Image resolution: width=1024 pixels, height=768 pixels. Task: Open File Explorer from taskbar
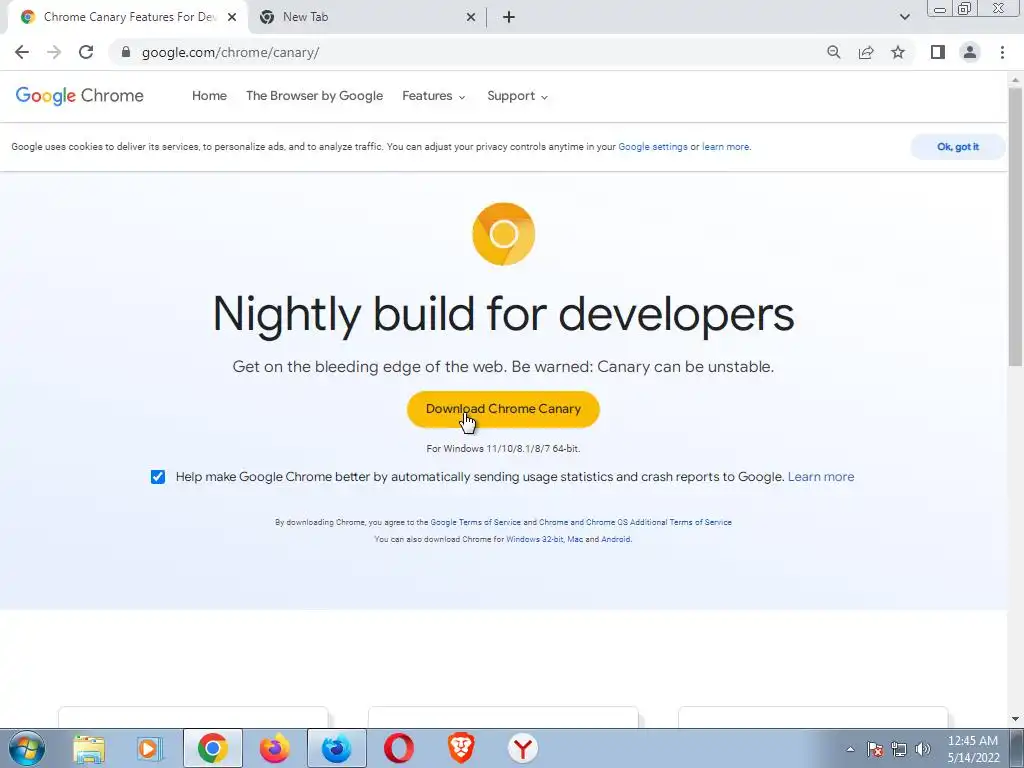click(89, 748)
